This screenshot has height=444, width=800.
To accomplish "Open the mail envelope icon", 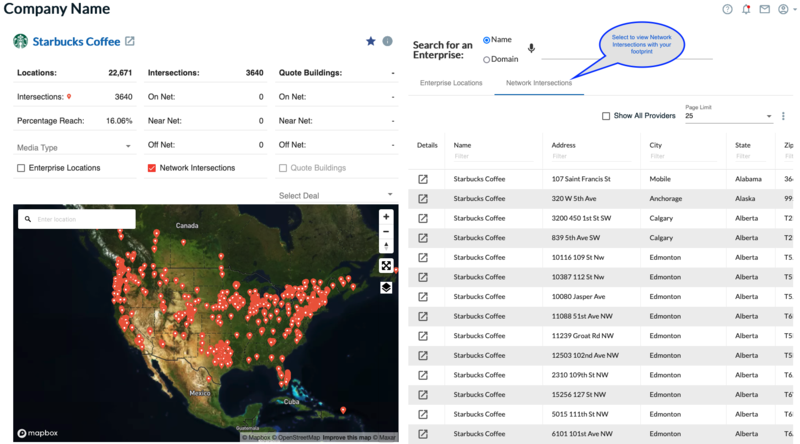I will point(765,9).
